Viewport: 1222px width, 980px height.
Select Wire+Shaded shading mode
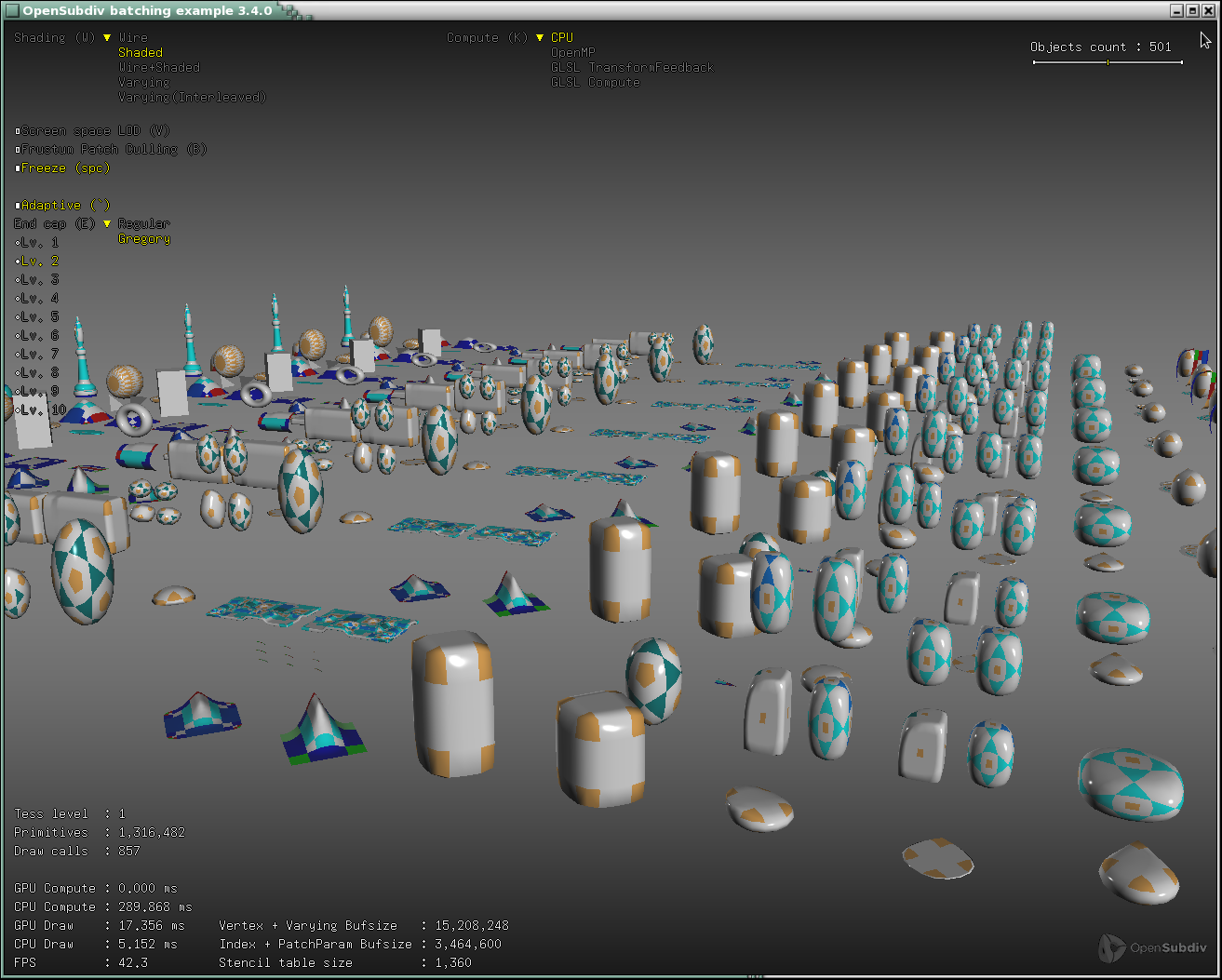[158, 68]
